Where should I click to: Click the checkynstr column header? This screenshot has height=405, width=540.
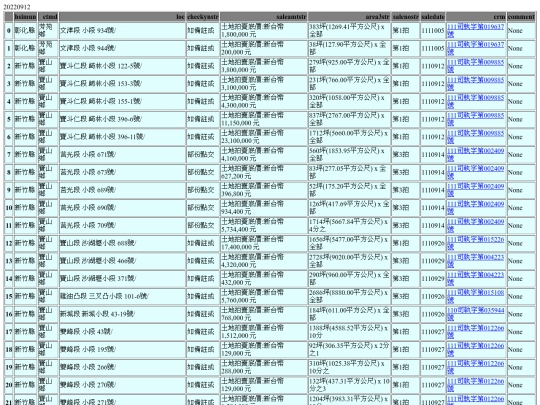pyautogui.click(x=202, y=17)
